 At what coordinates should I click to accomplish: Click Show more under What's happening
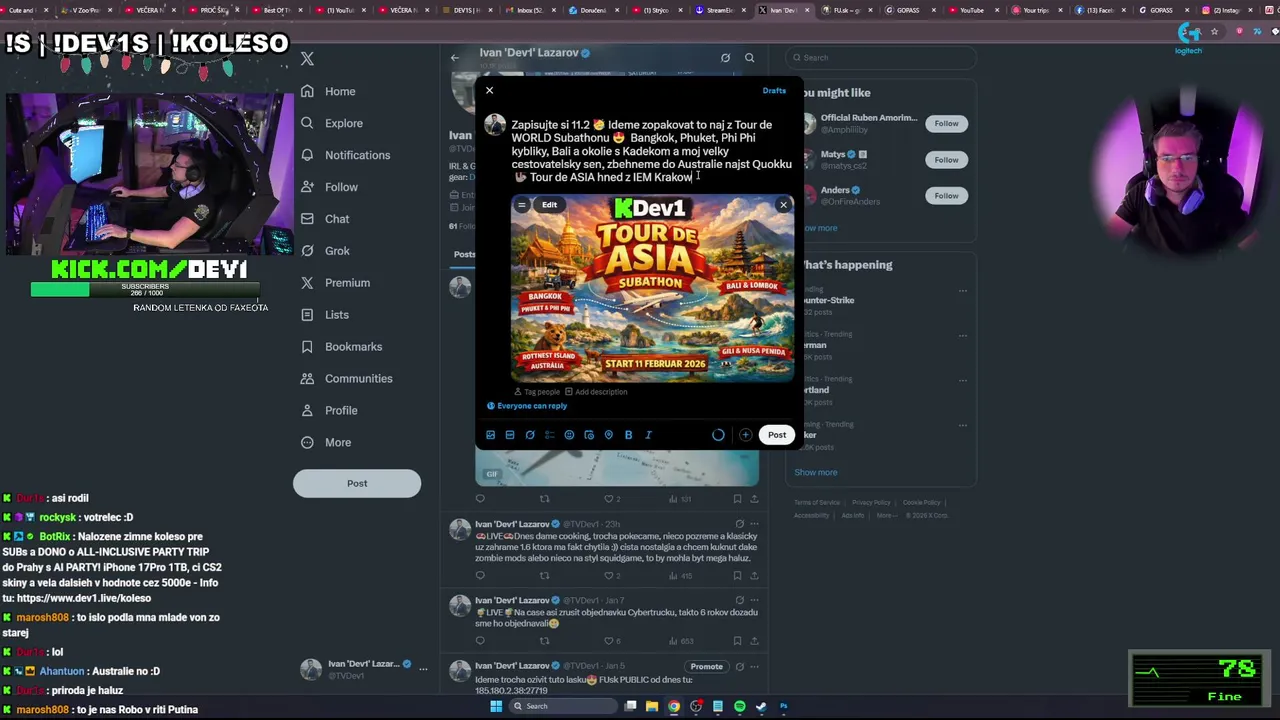tap(816, 472)
